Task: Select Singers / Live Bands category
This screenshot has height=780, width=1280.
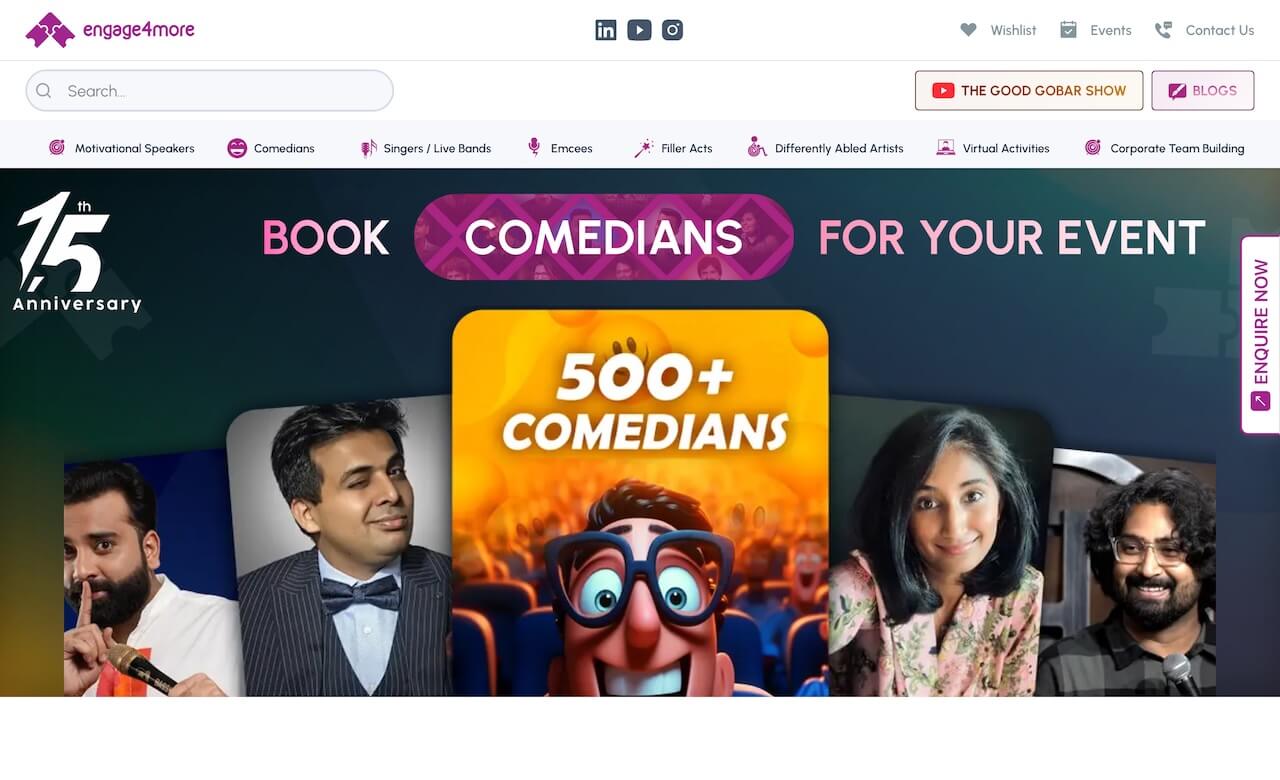Action: 426,148
